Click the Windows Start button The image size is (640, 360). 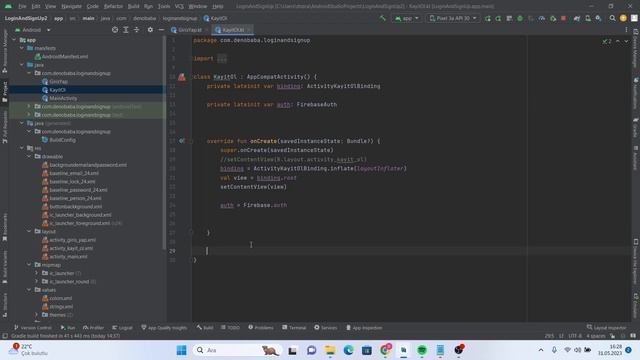coord(181,350)
